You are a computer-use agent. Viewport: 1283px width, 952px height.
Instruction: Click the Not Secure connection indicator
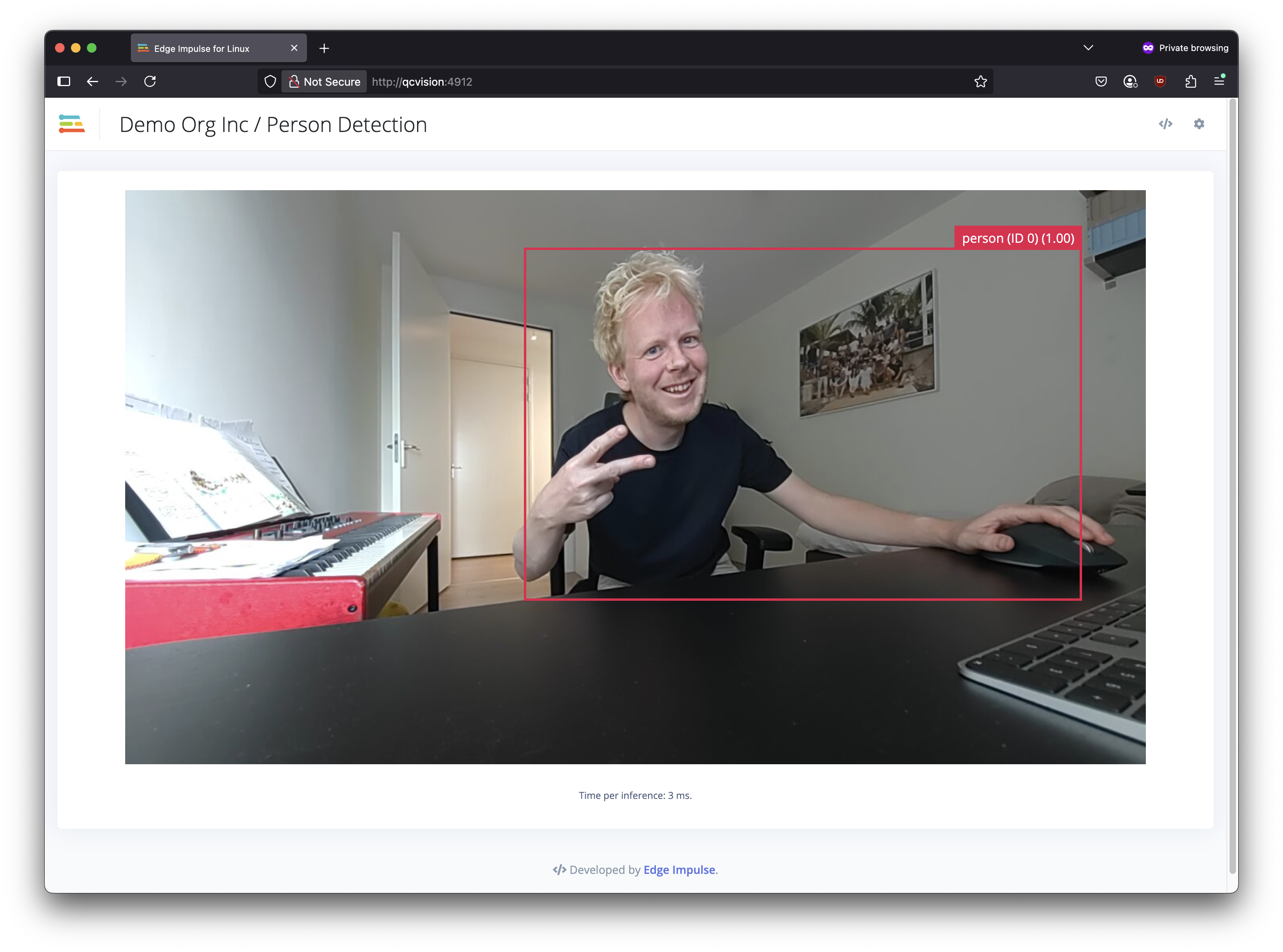[325, 81]
